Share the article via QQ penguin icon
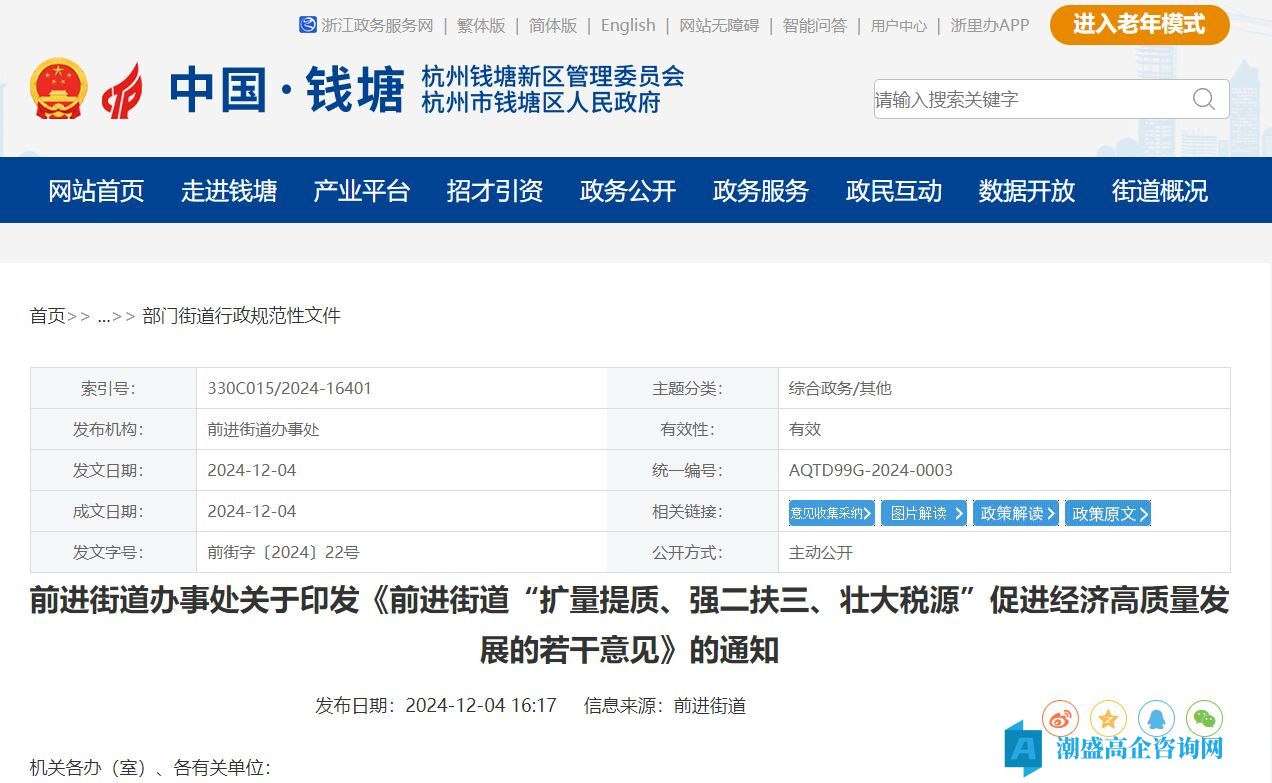The width and height of the screenshot is (1272, 783). (x=1156, y=718)
